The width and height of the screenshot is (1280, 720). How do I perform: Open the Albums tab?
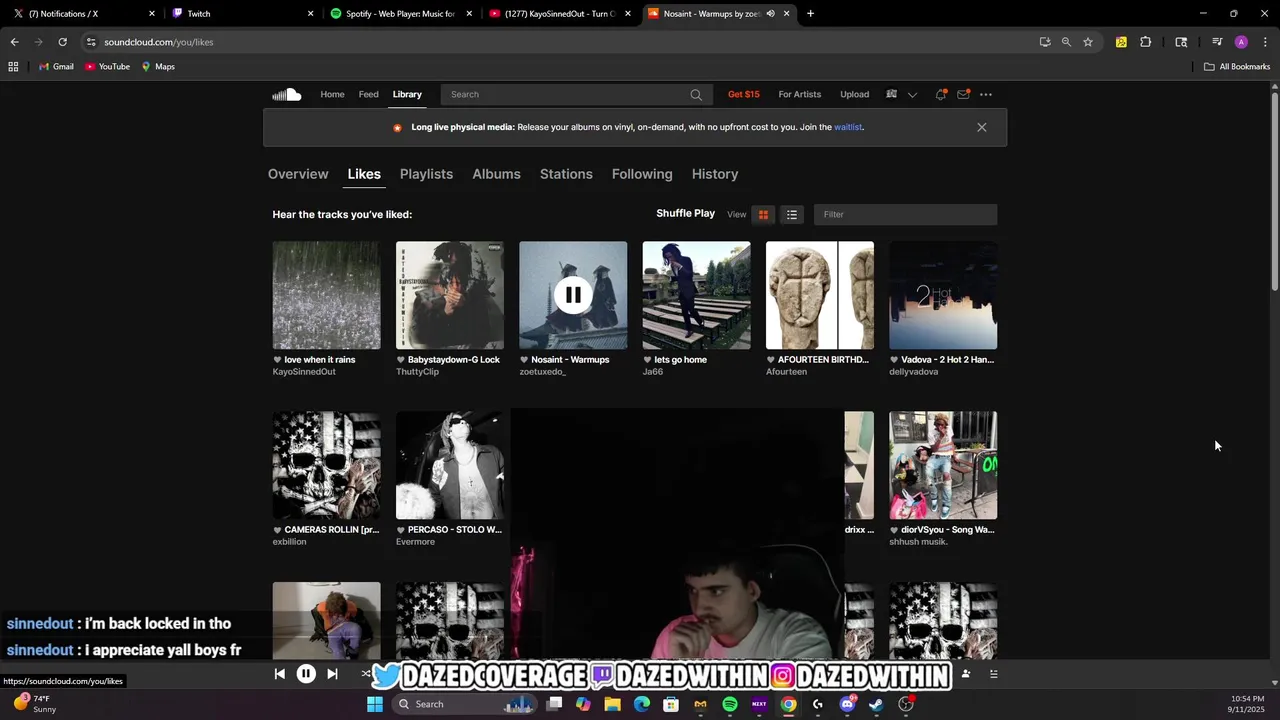point(496,174)
